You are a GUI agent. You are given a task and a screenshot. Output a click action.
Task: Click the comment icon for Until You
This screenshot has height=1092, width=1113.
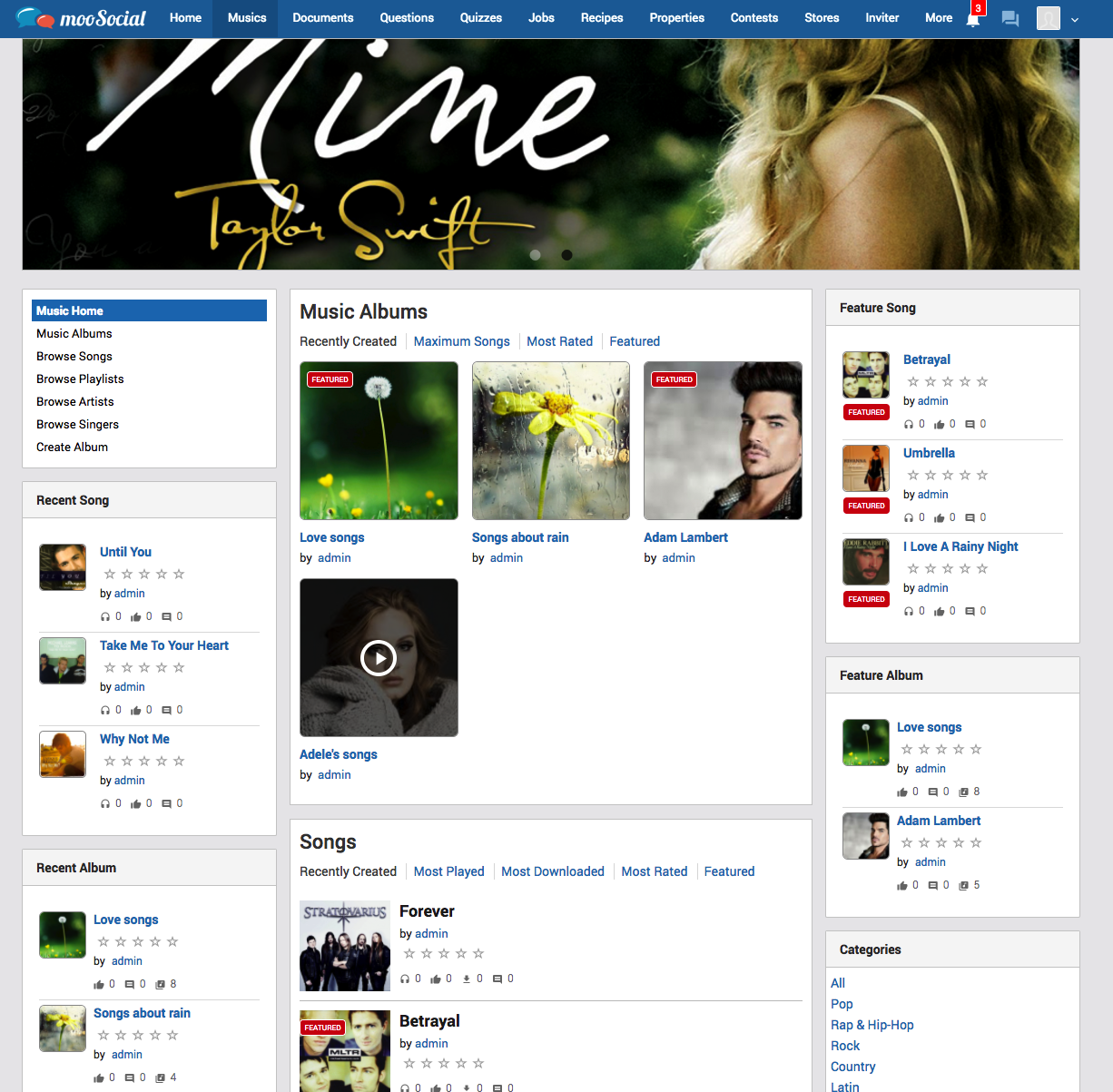point(166,617)
